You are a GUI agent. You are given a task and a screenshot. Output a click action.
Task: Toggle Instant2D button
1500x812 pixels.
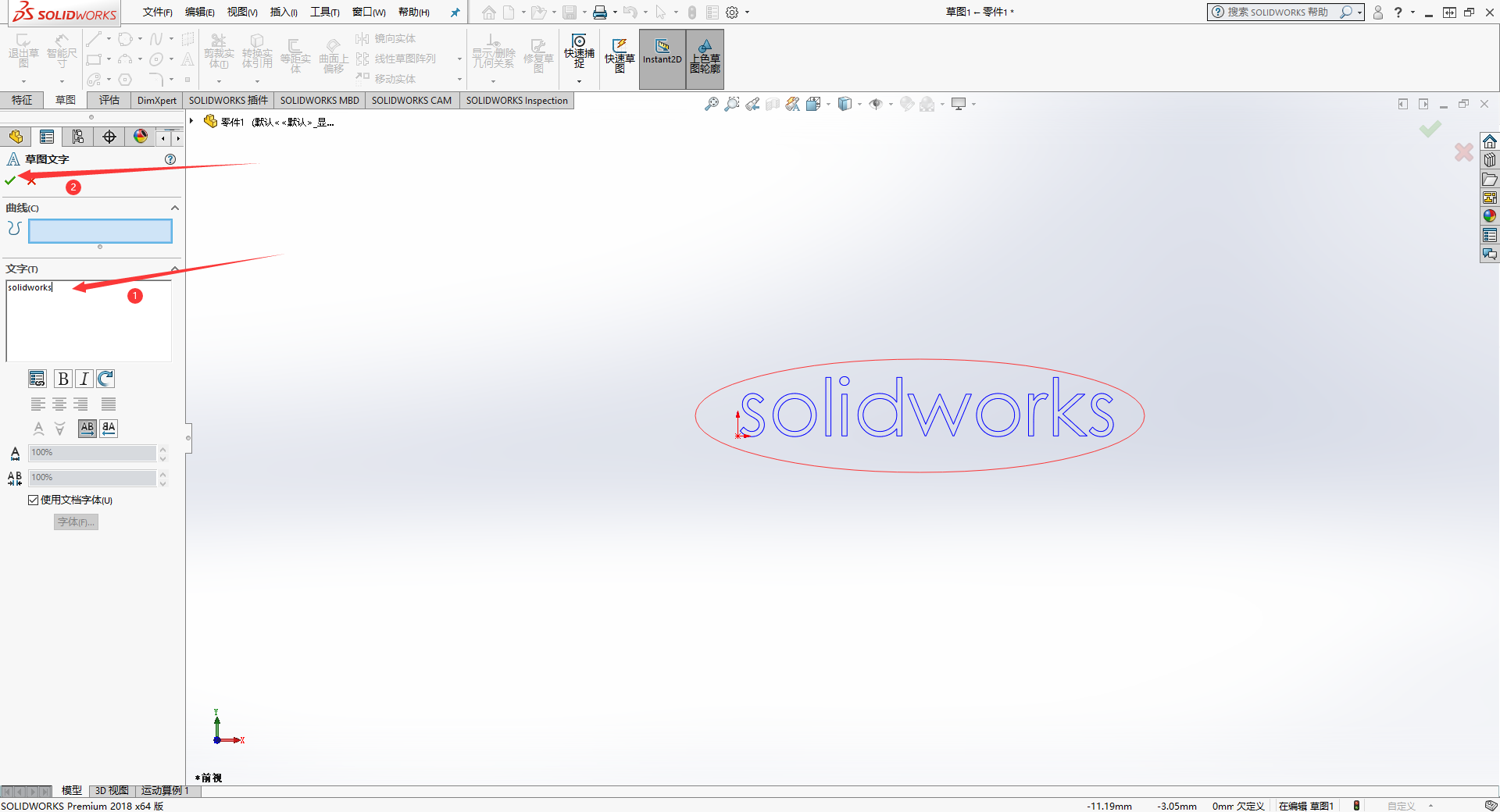[x=662, y=59]
